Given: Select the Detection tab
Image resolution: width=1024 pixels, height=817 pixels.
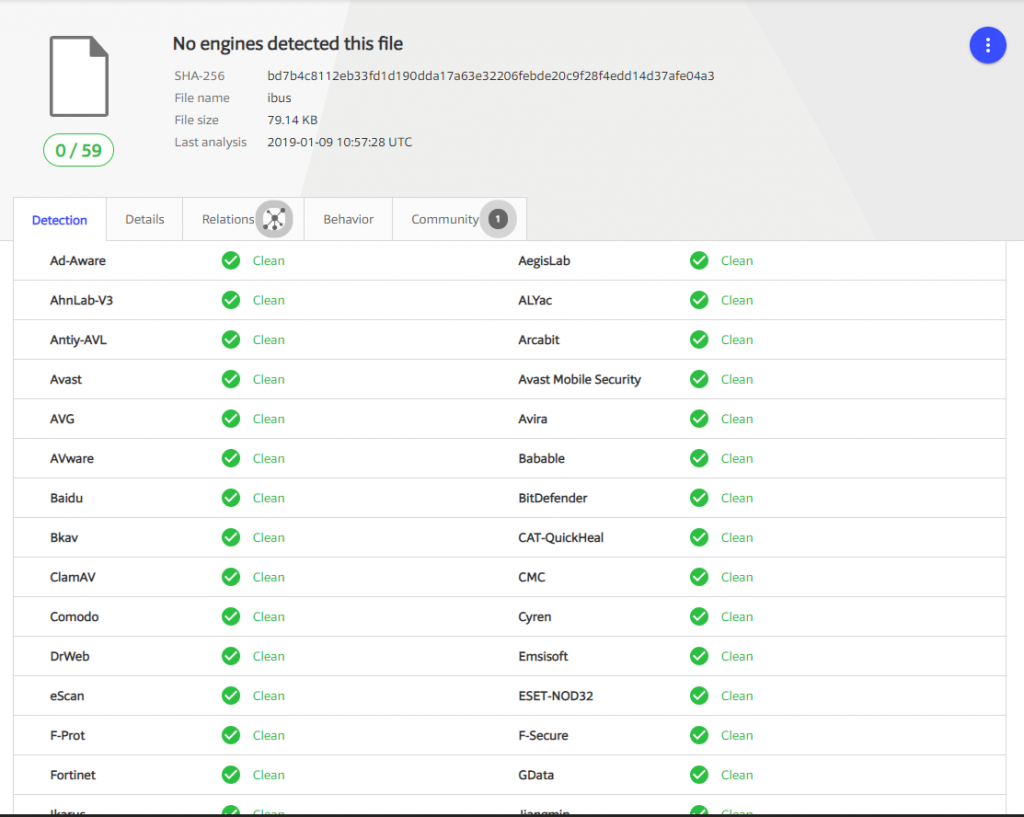Looking at the screenshot, I should (60, 220).
